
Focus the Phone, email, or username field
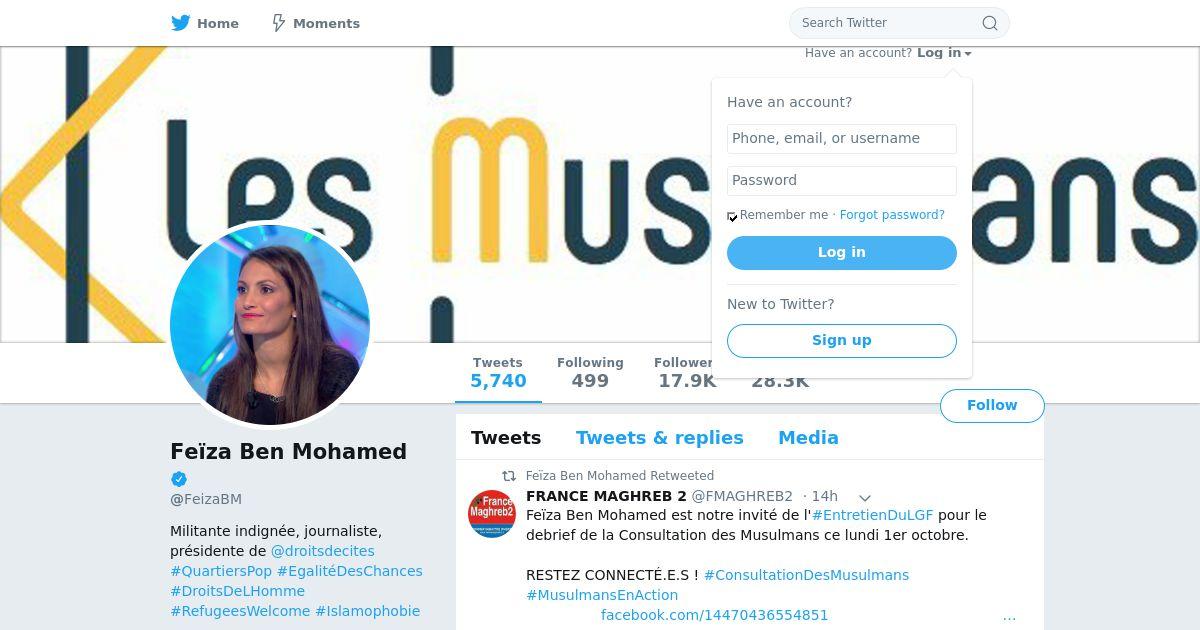tap(842, 139)
